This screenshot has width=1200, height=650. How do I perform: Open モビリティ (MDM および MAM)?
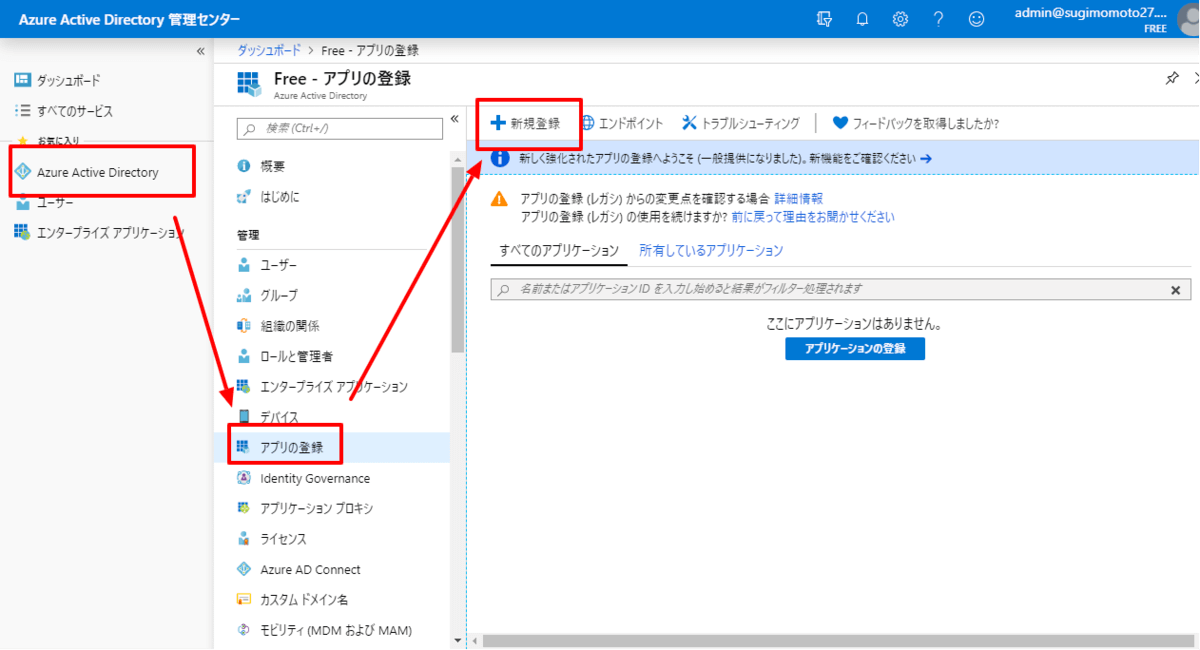[x=335, y=630]
